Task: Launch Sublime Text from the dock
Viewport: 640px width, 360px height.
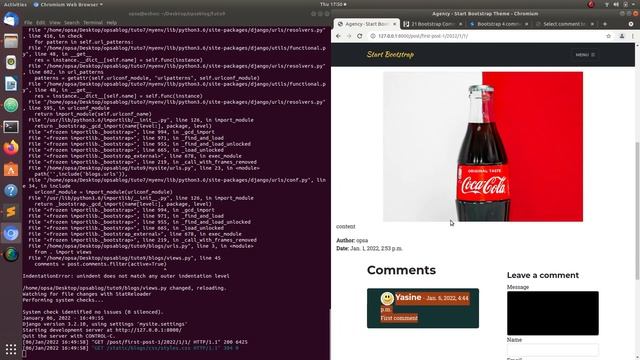Action: click(11, 212)
